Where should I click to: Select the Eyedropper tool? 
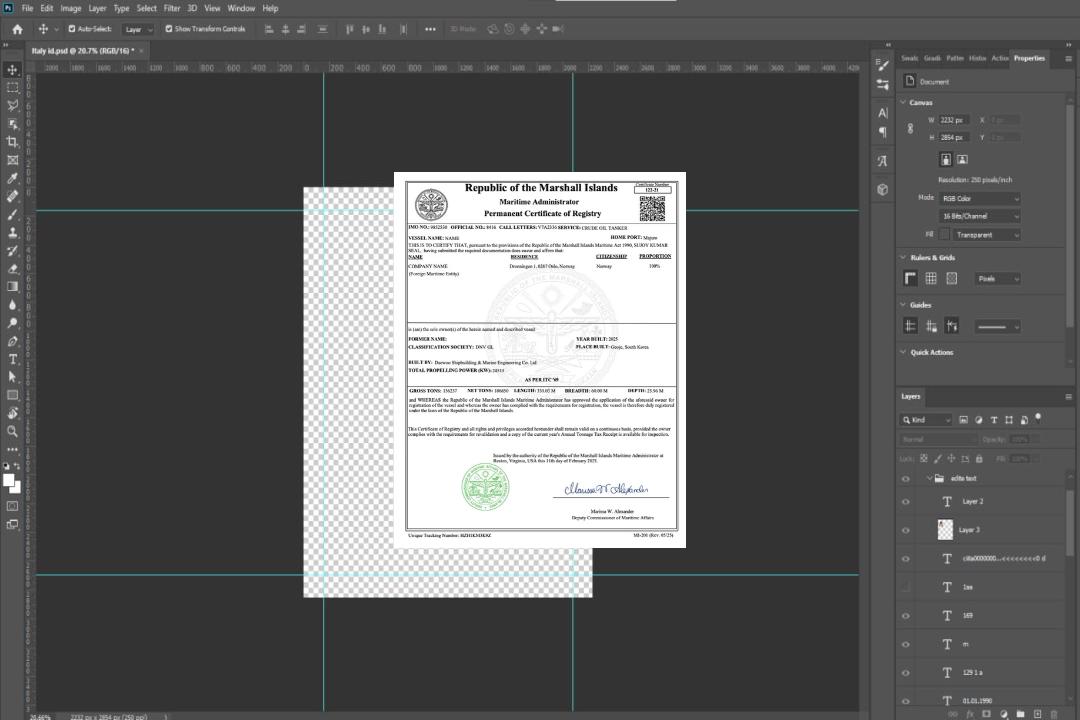(12, 178)
